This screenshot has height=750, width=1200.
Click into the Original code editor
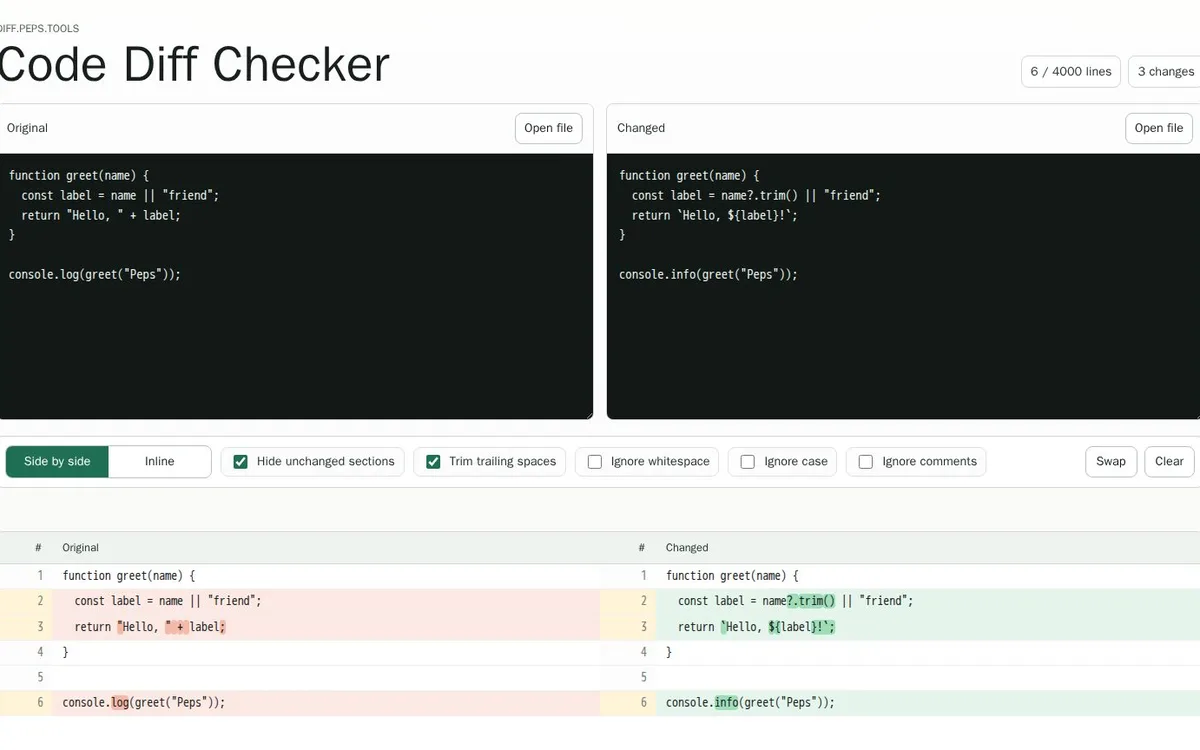296,286
